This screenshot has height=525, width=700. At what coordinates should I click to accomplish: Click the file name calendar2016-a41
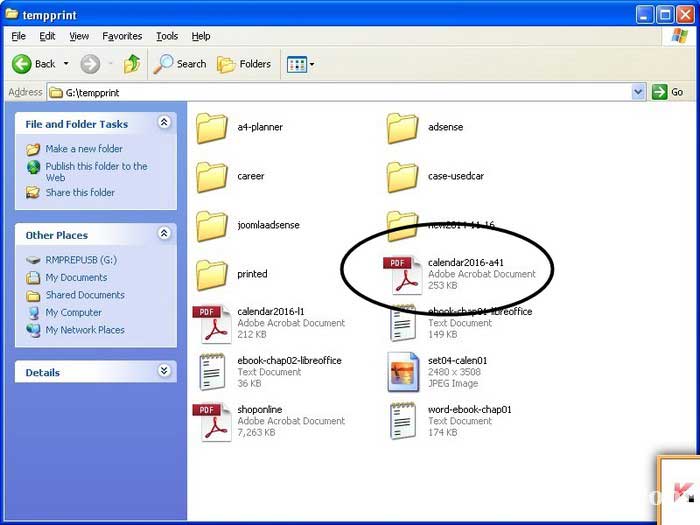(x=466, y=262)
